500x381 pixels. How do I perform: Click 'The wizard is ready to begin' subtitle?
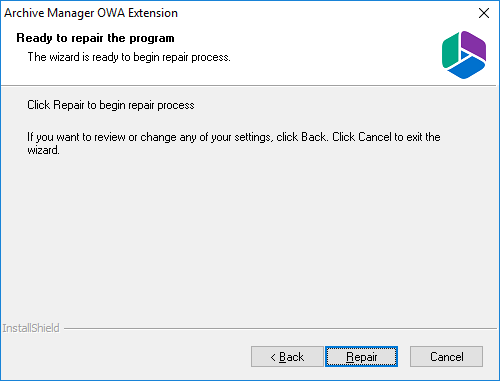pyautogui.click(x=129, y=57)
